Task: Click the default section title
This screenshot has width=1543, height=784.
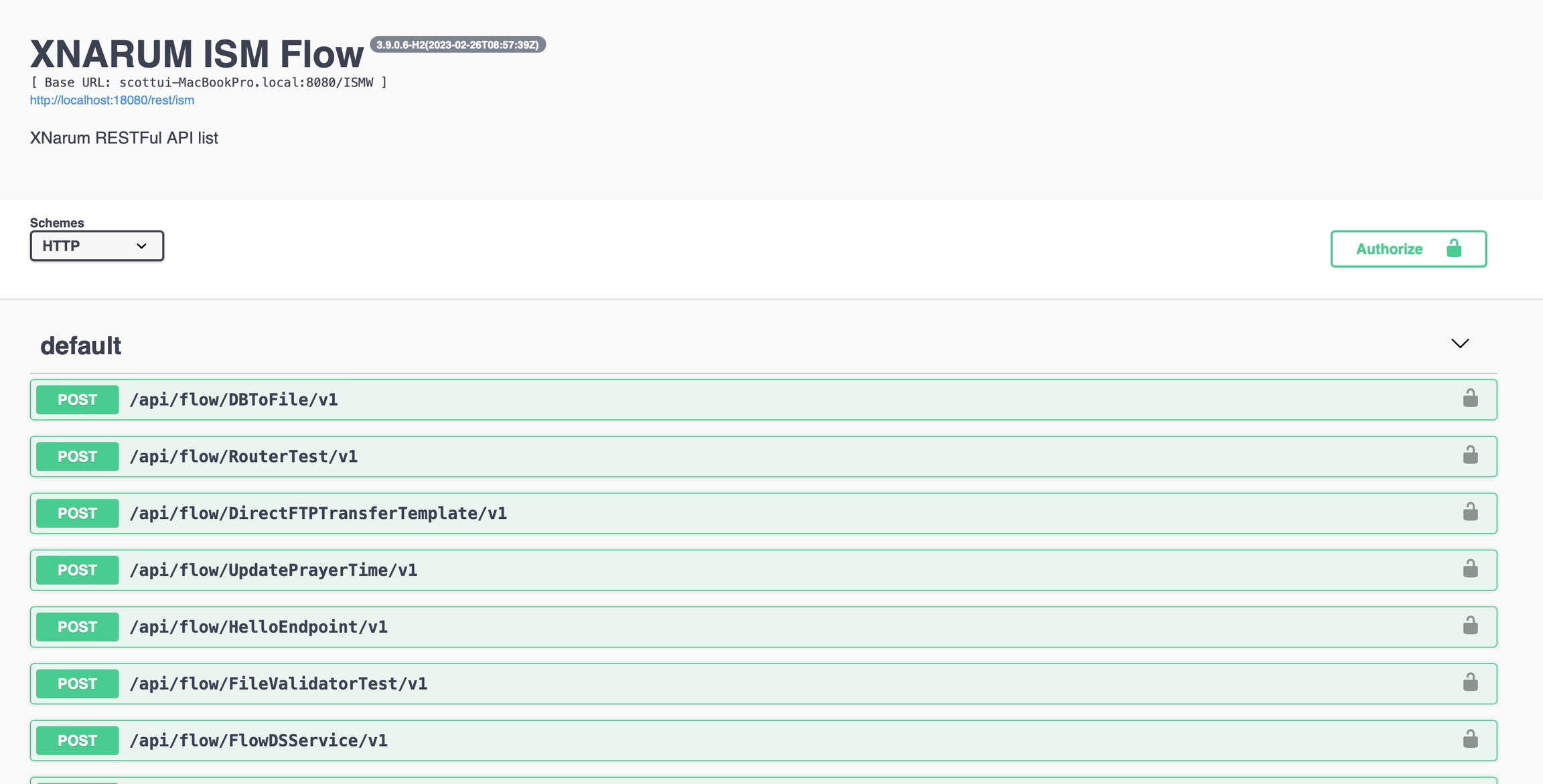Action: (81, 346)
